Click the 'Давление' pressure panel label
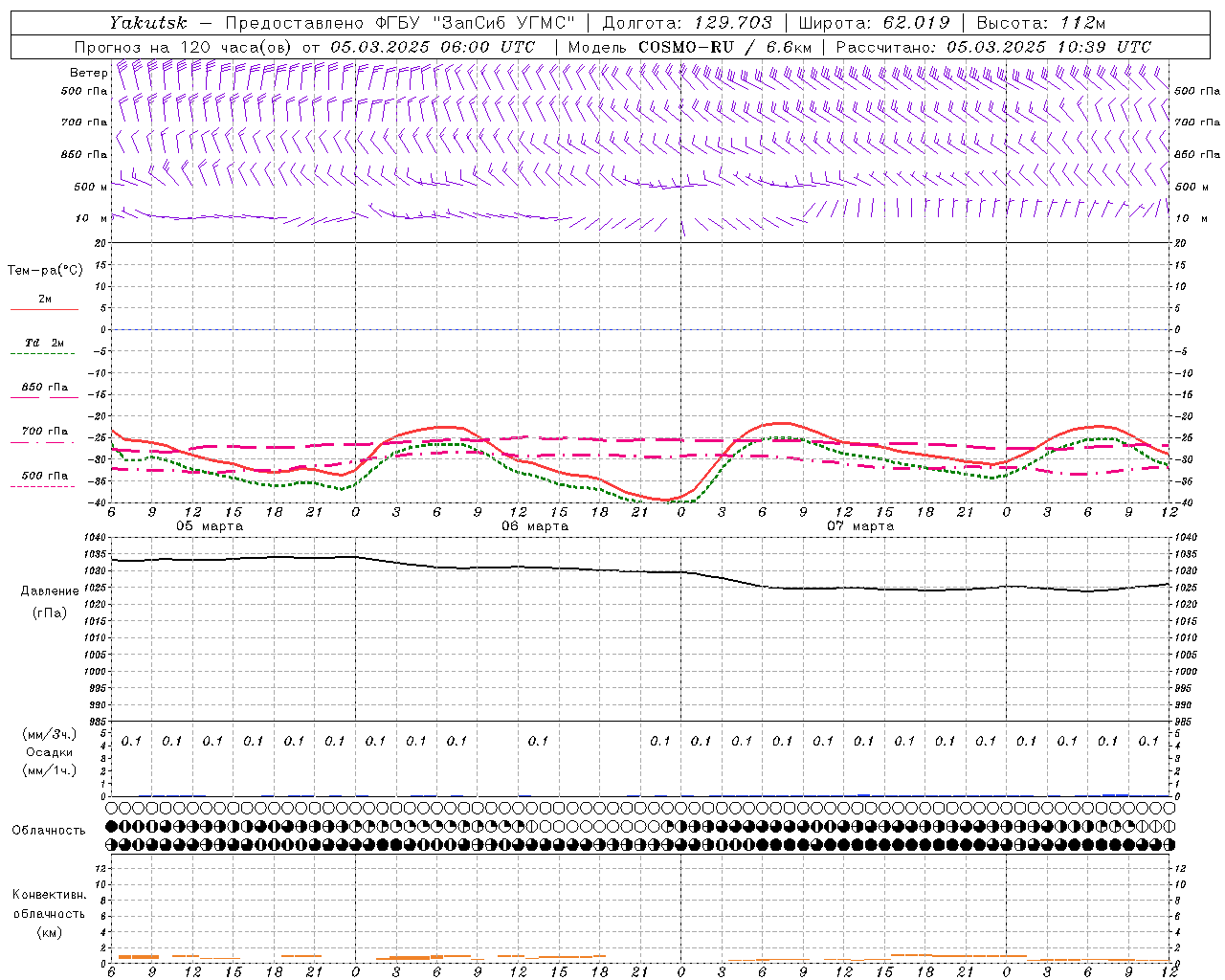The height and width of the screenshot is (980, 1225). click(x=50, y=591)
